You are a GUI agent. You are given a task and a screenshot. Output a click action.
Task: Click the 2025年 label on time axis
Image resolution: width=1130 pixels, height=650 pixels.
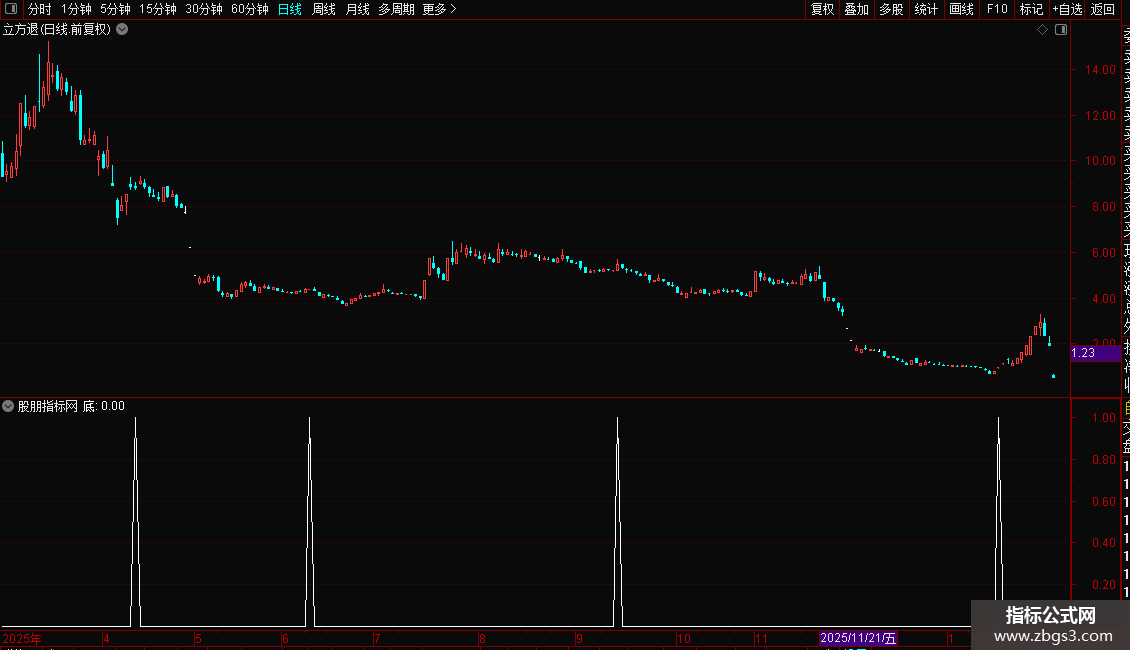(x=22, y=638)
